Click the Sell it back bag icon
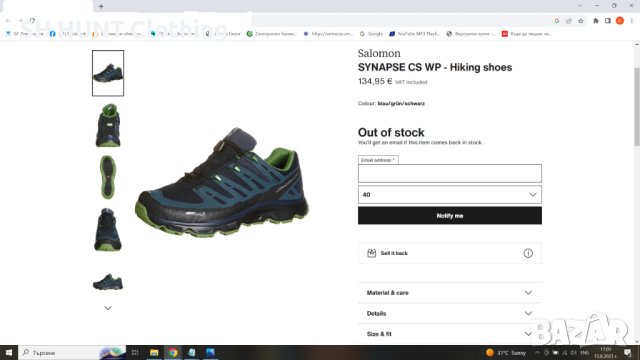 (x=371, y=253)
